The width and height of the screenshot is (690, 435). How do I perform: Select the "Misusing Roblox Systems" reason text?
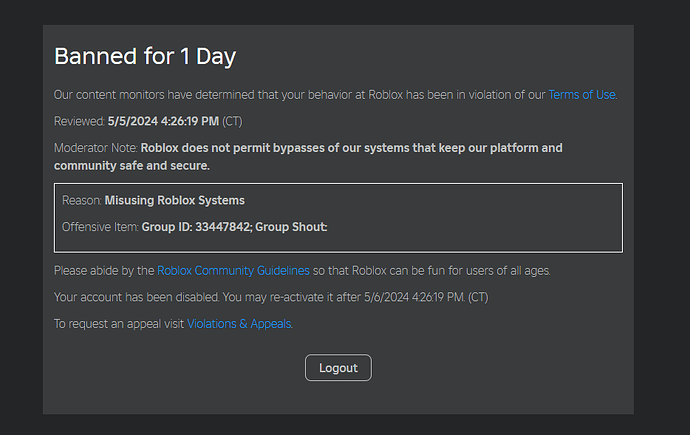point(175,201)
